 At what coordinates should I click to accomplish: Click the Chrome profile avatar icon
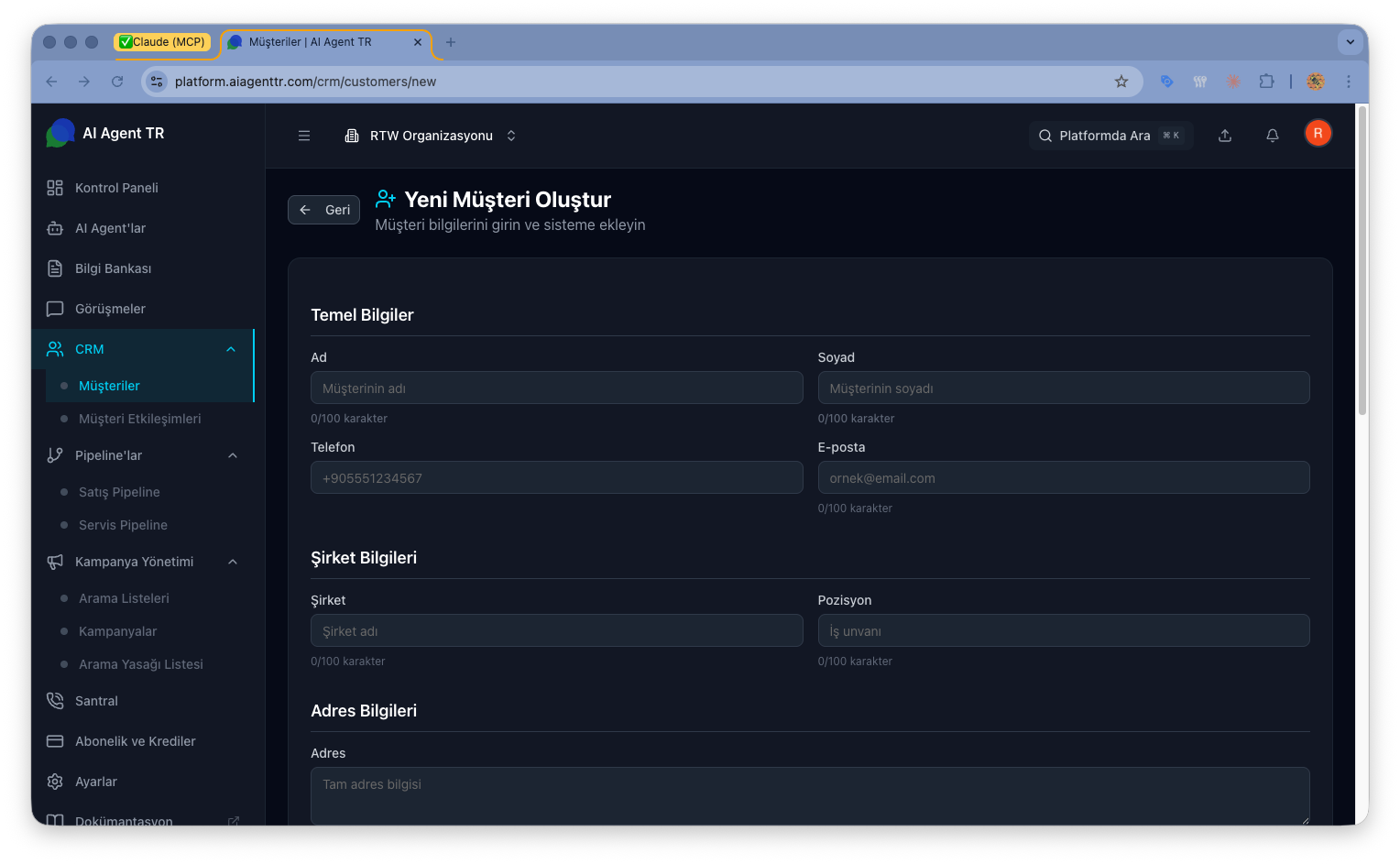click(x=1316, y=82)
